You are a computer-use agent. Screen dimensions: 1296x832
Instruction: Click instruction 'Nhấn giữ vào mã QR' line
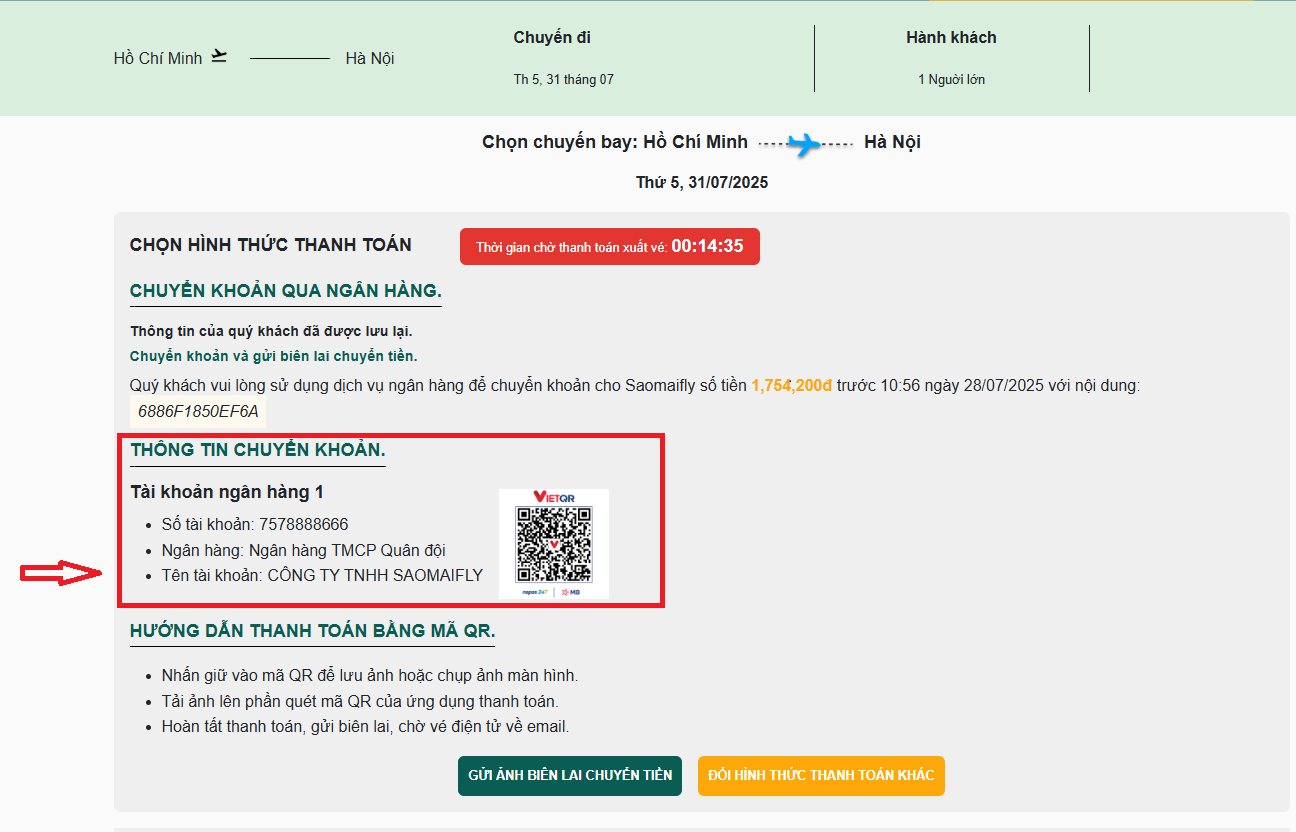click(370, 676)
